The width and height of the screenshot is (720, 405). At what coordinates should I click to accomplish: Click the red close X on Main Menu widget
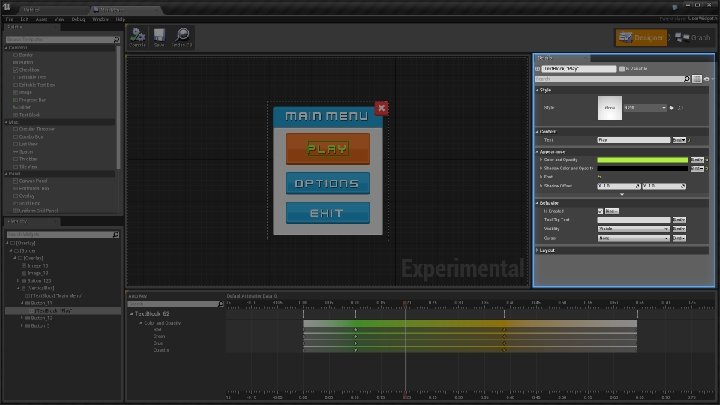click(x=381, y=108)
